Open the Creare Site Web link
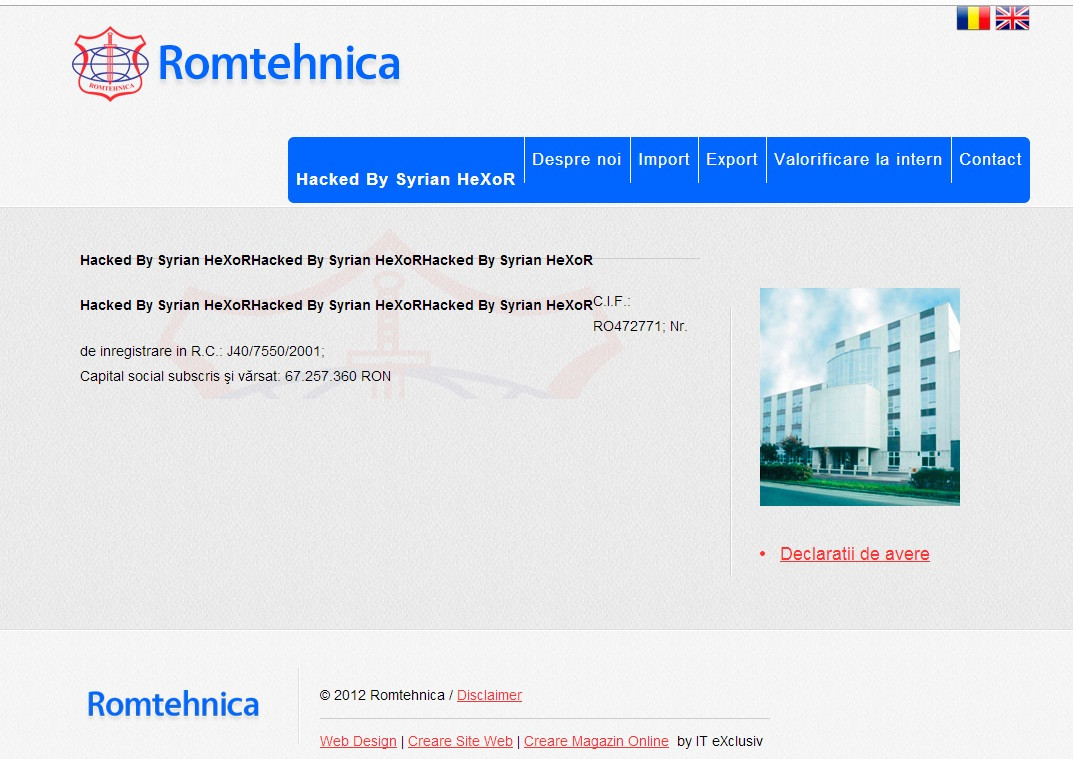 460,741
